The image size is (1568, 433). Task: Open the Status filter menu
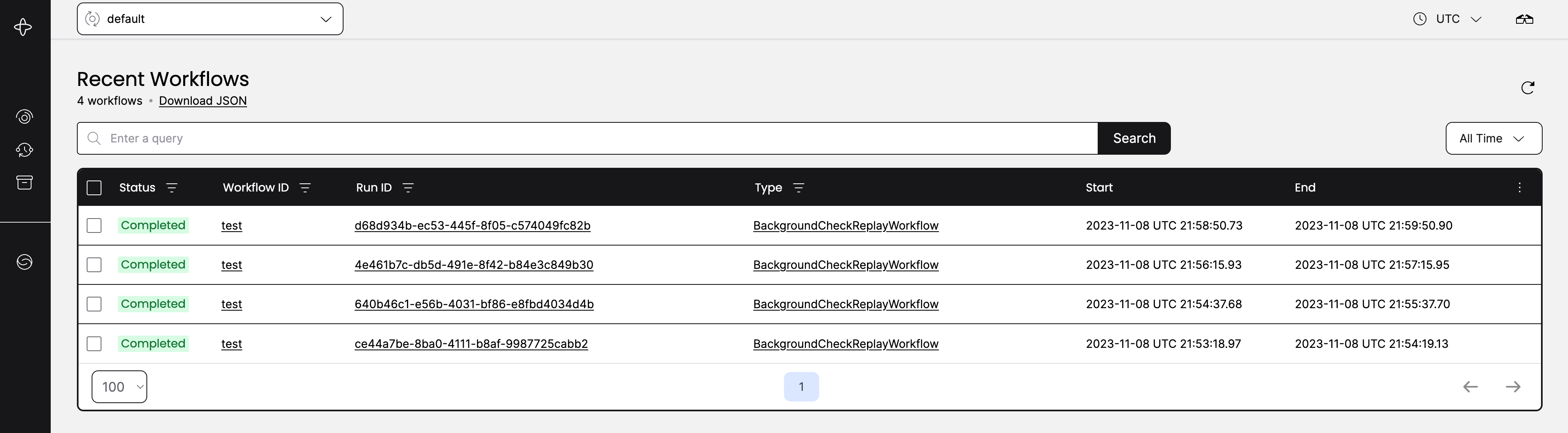(x=172, y=187)
